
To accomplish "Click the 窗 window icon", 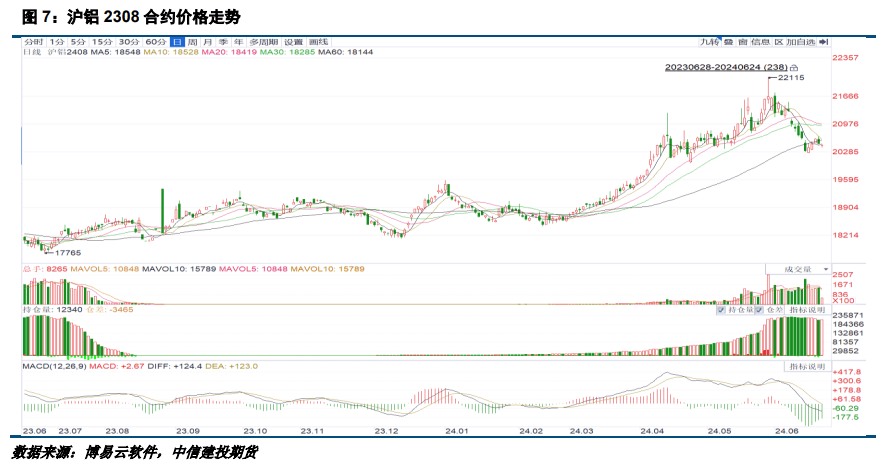I will click(742, 42).
